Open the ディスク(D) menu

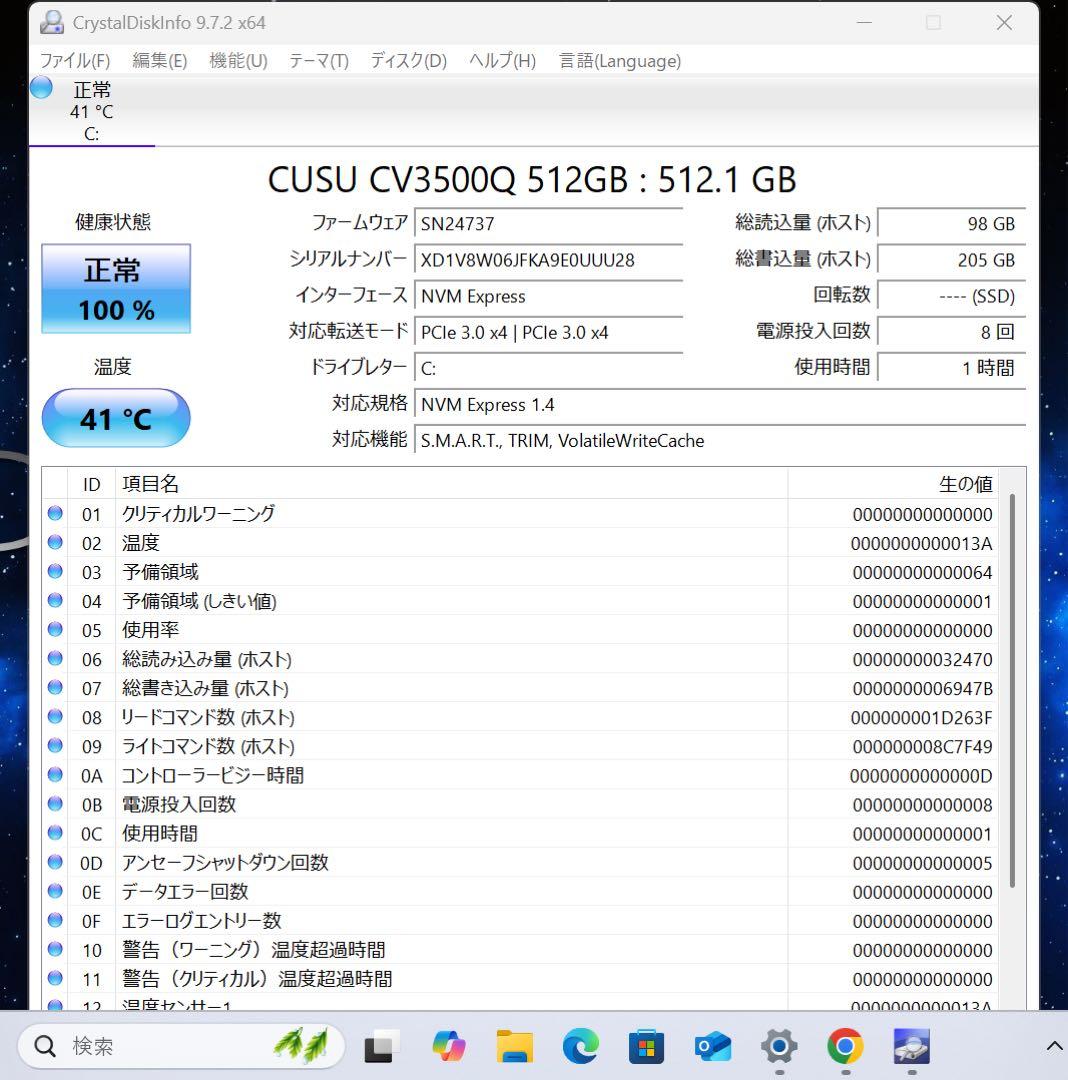[x=409, y=61]
